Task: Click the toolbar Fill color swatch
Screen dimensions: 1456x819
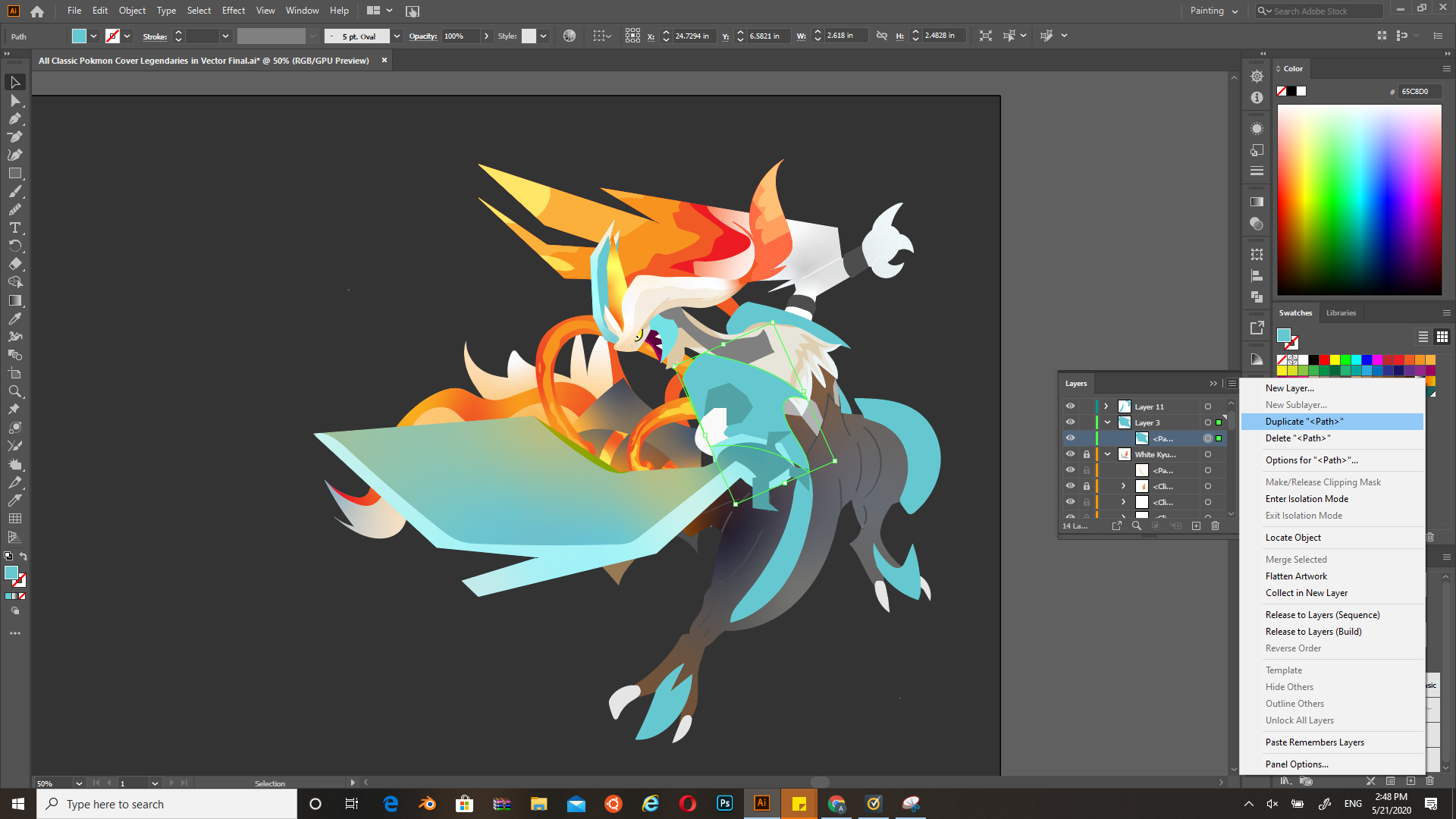Action: tap(11, 573)
